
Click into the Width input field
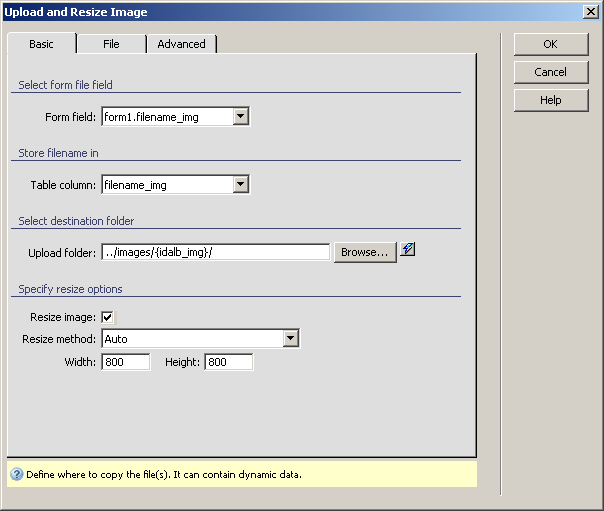tap(125, 362)
